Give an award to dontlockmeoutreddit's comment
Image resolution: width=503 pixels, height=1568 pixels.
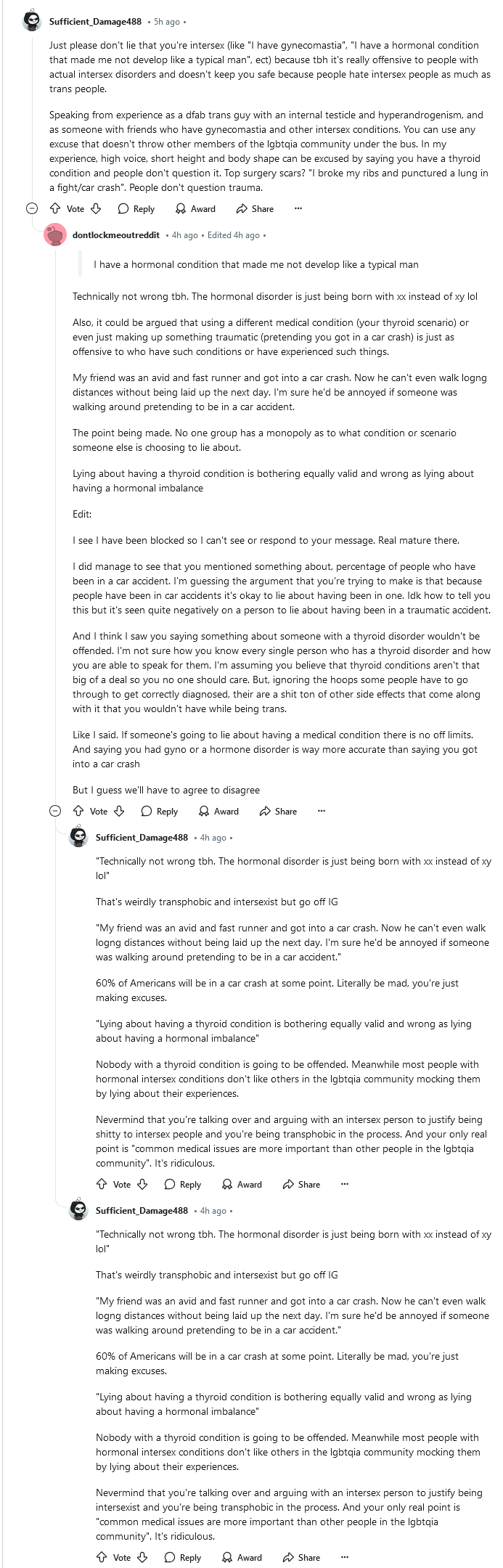tap(218, 812)
